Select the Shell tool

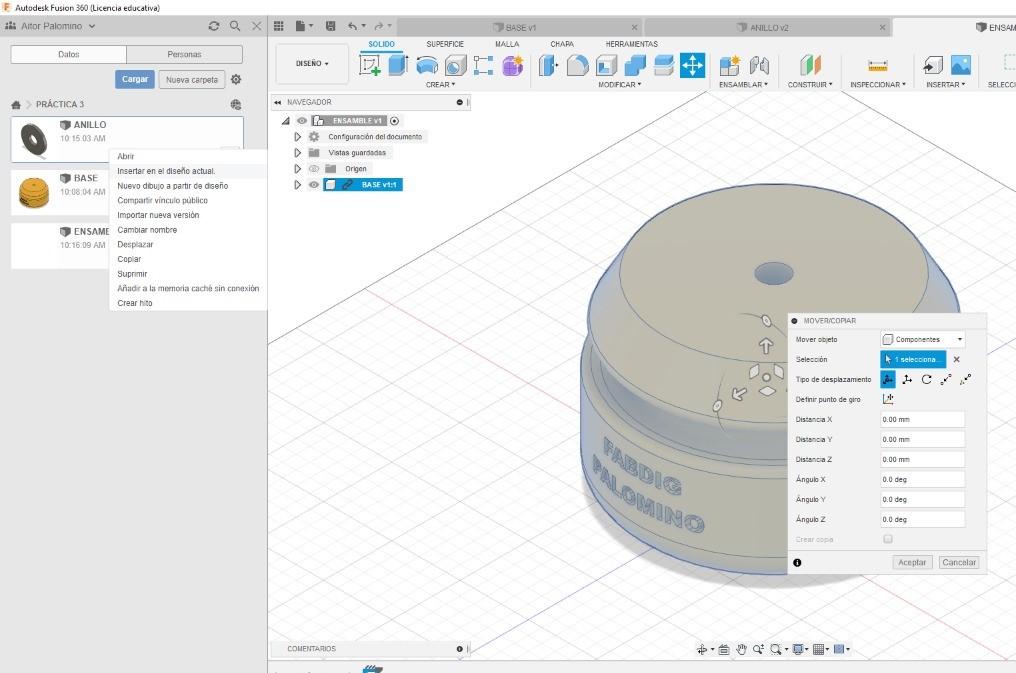pyautogui.click(x=606, y=65)
